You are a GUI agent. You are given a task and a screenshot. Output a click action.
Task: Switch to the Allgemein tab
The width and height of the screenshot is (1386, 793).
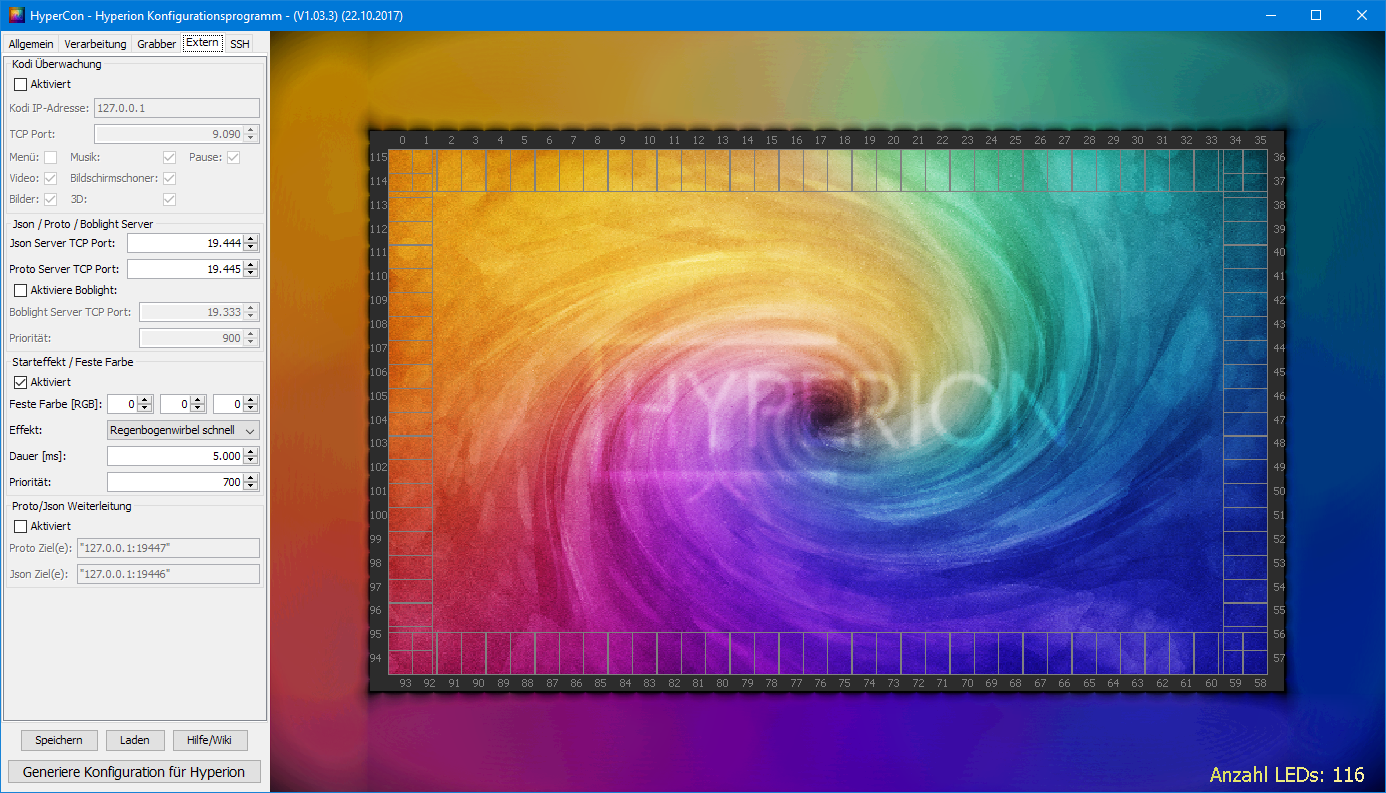point(31,44)
